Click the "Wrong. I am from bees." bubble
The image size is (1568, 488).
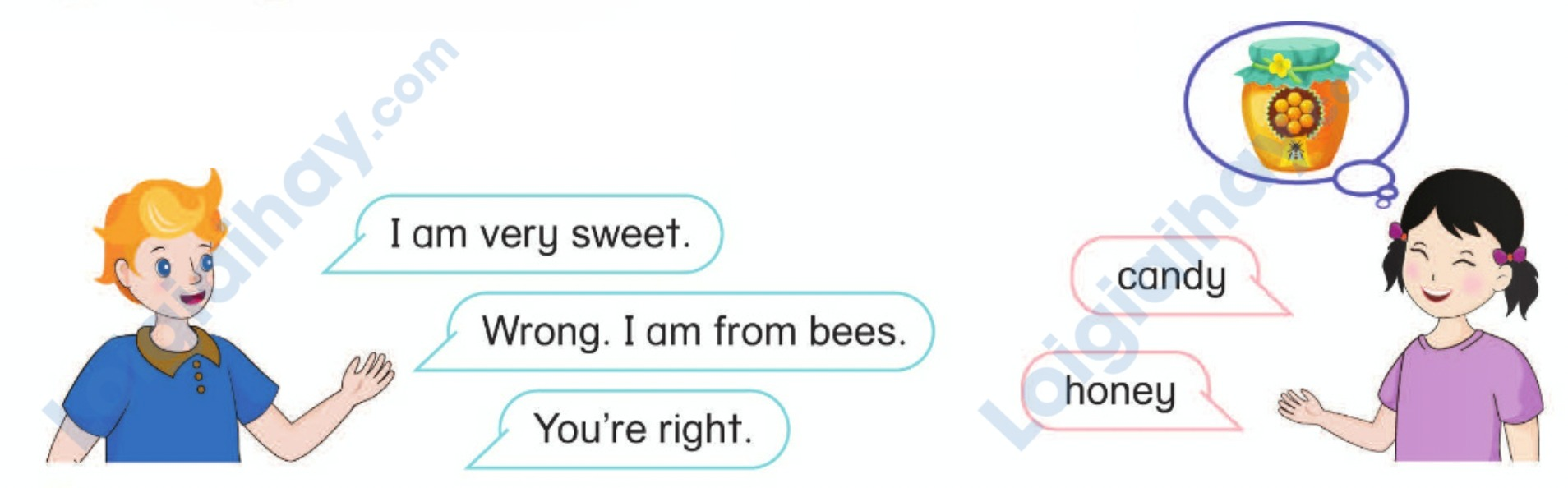[693, 332]
